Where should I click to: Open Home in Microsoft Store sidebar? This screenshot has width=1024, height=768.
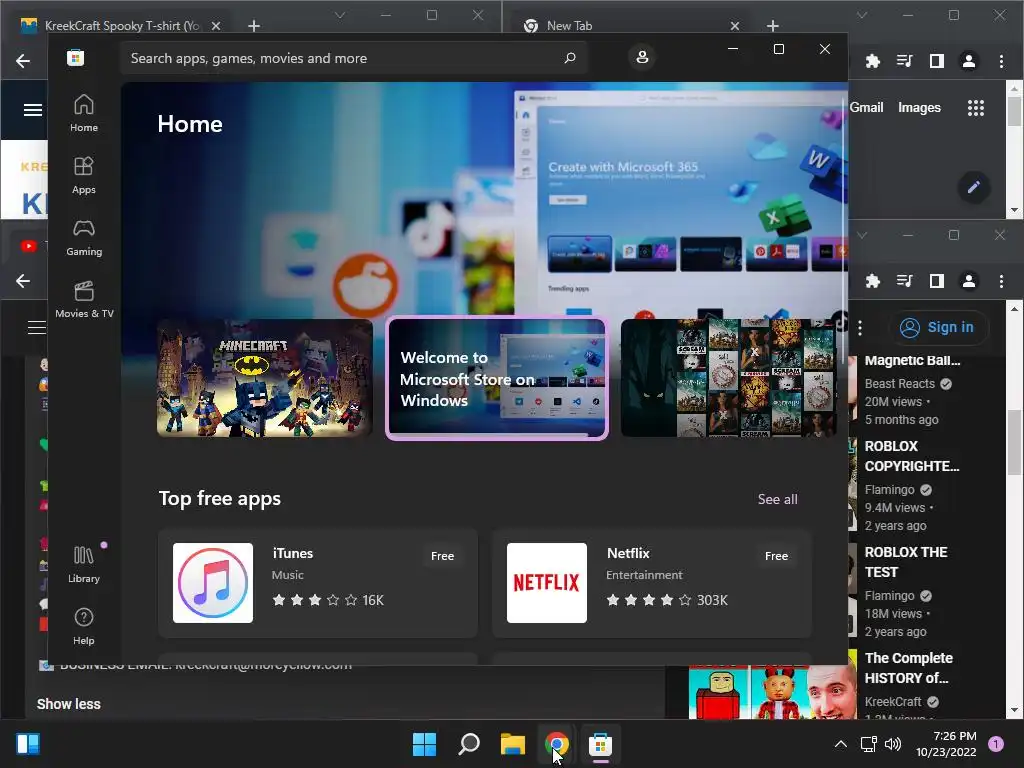[x=84, y=113]
